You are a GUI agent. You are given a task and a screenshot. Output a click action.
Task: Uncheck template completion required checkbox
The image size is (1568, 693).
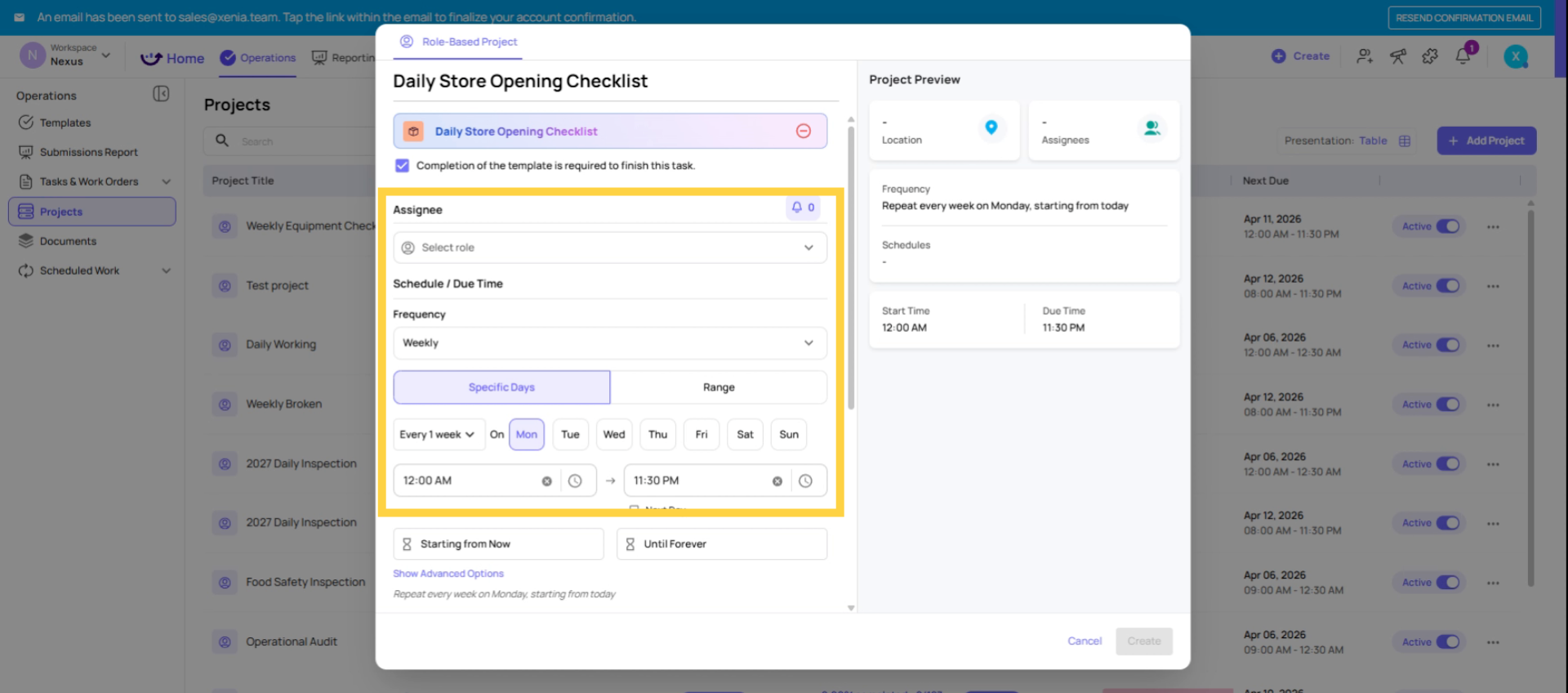click(402, 166)
